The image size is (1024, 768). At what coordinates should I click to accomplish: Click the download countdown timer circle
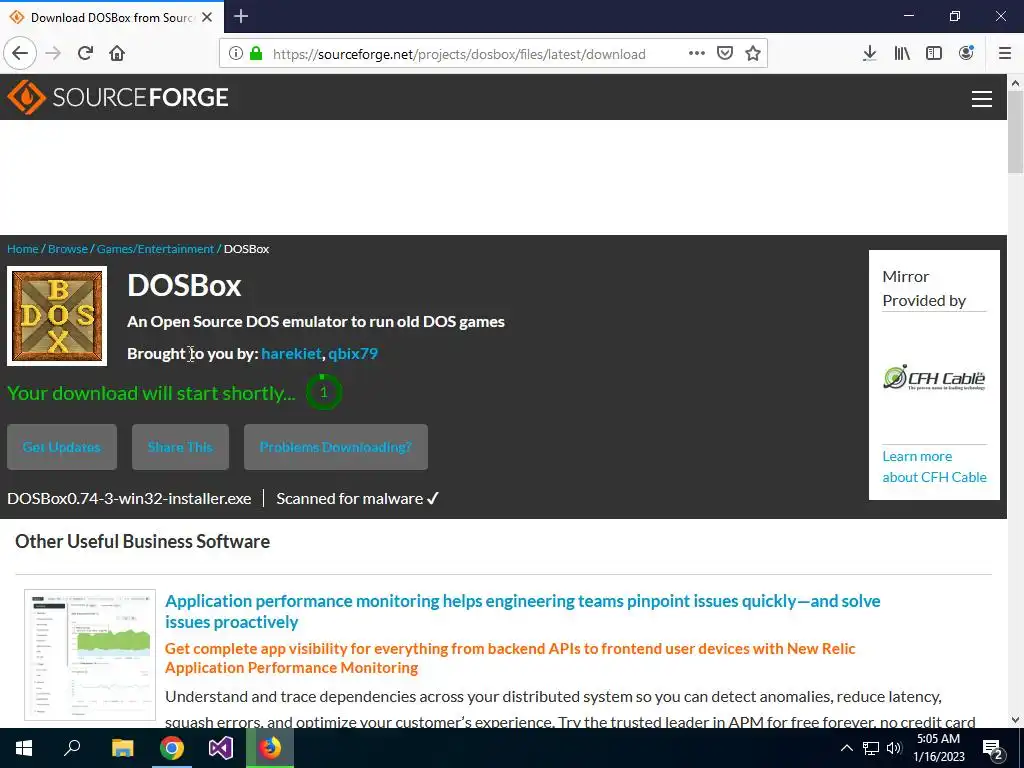click(323, 392)
